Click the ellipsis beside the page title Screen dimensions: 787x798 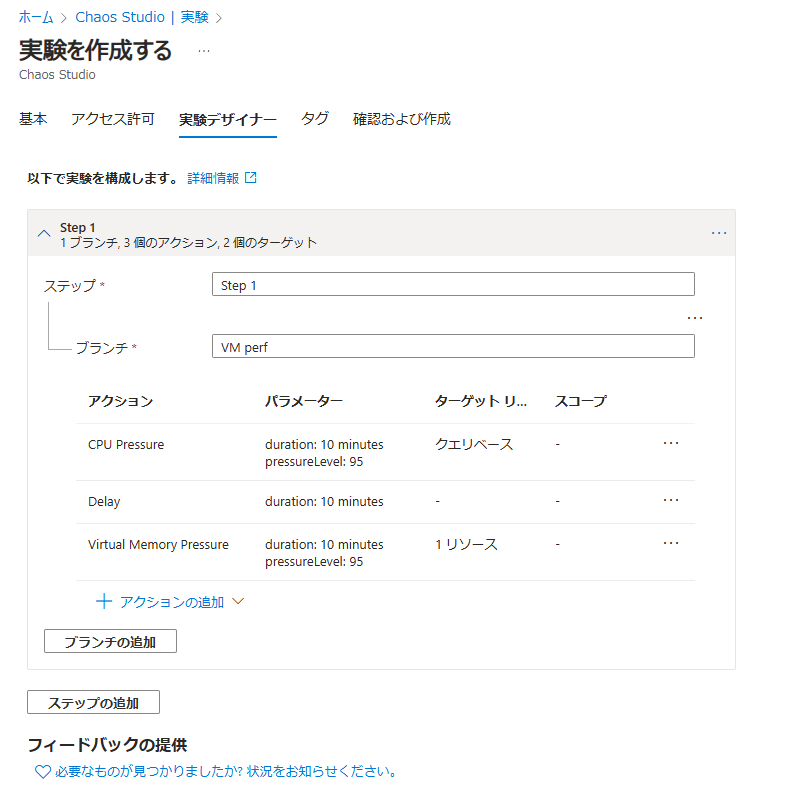(204, 51)
